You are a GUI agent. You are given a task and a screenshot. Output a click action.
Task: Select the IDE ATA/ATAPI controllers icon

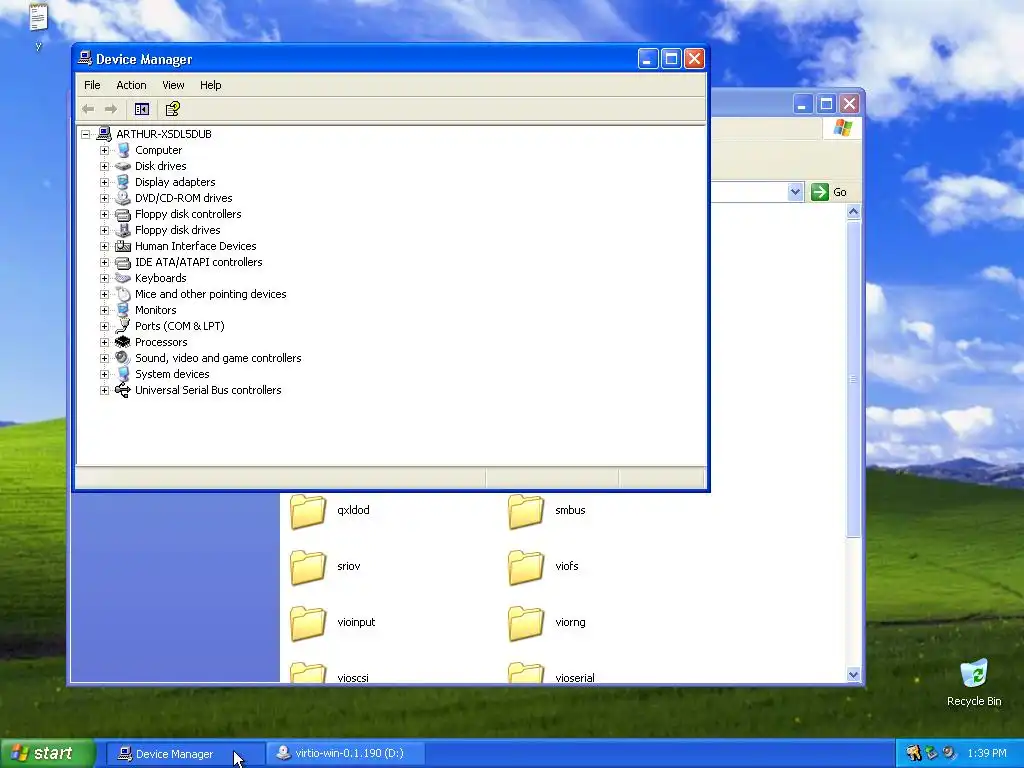[x=123, y=262]
